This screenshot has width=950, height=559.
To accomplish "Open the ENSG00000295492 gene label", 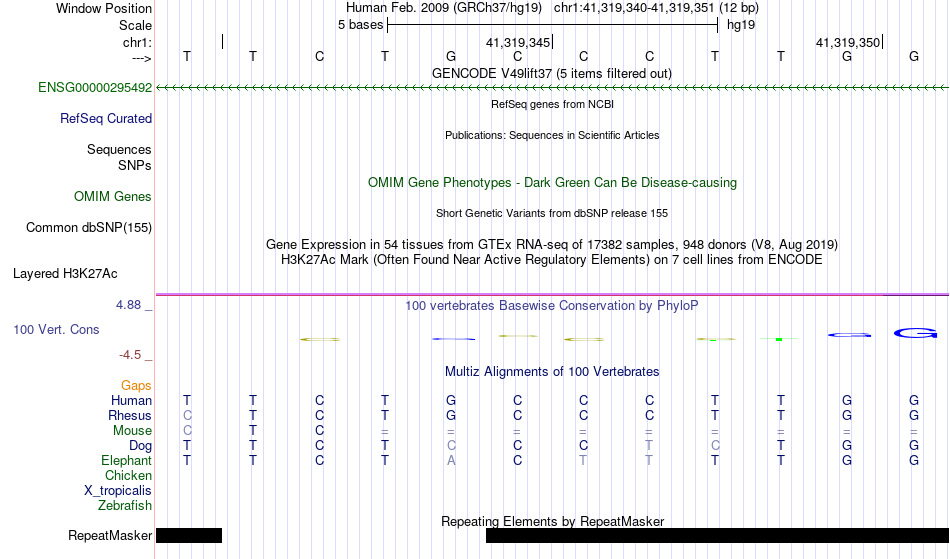I will pos(95,88).
